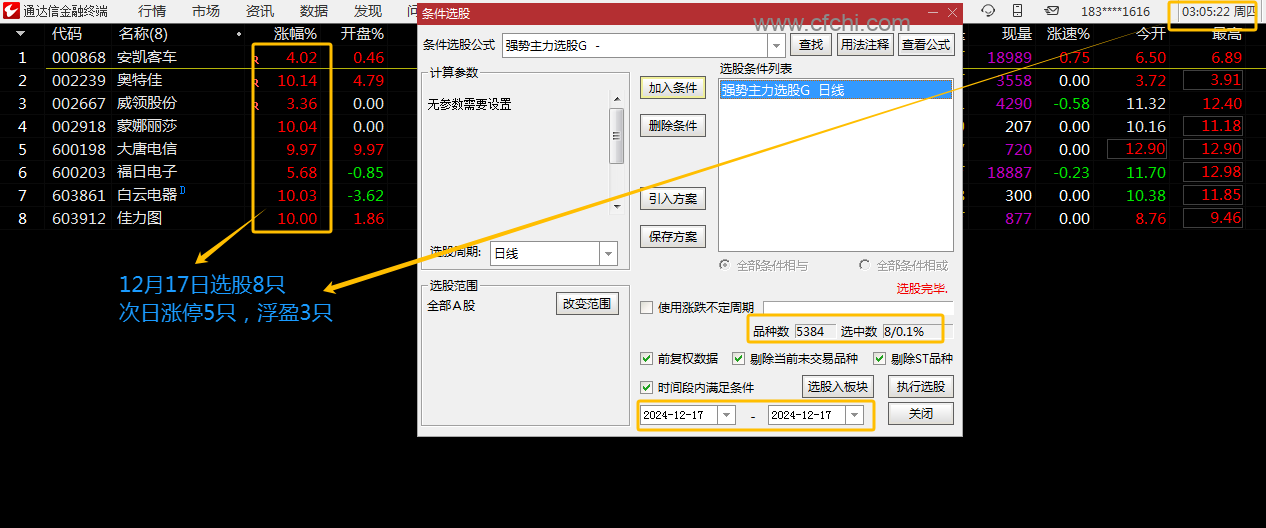1266x528 pixels.
Task: Click 查找 button
Action: coord(811,45)
